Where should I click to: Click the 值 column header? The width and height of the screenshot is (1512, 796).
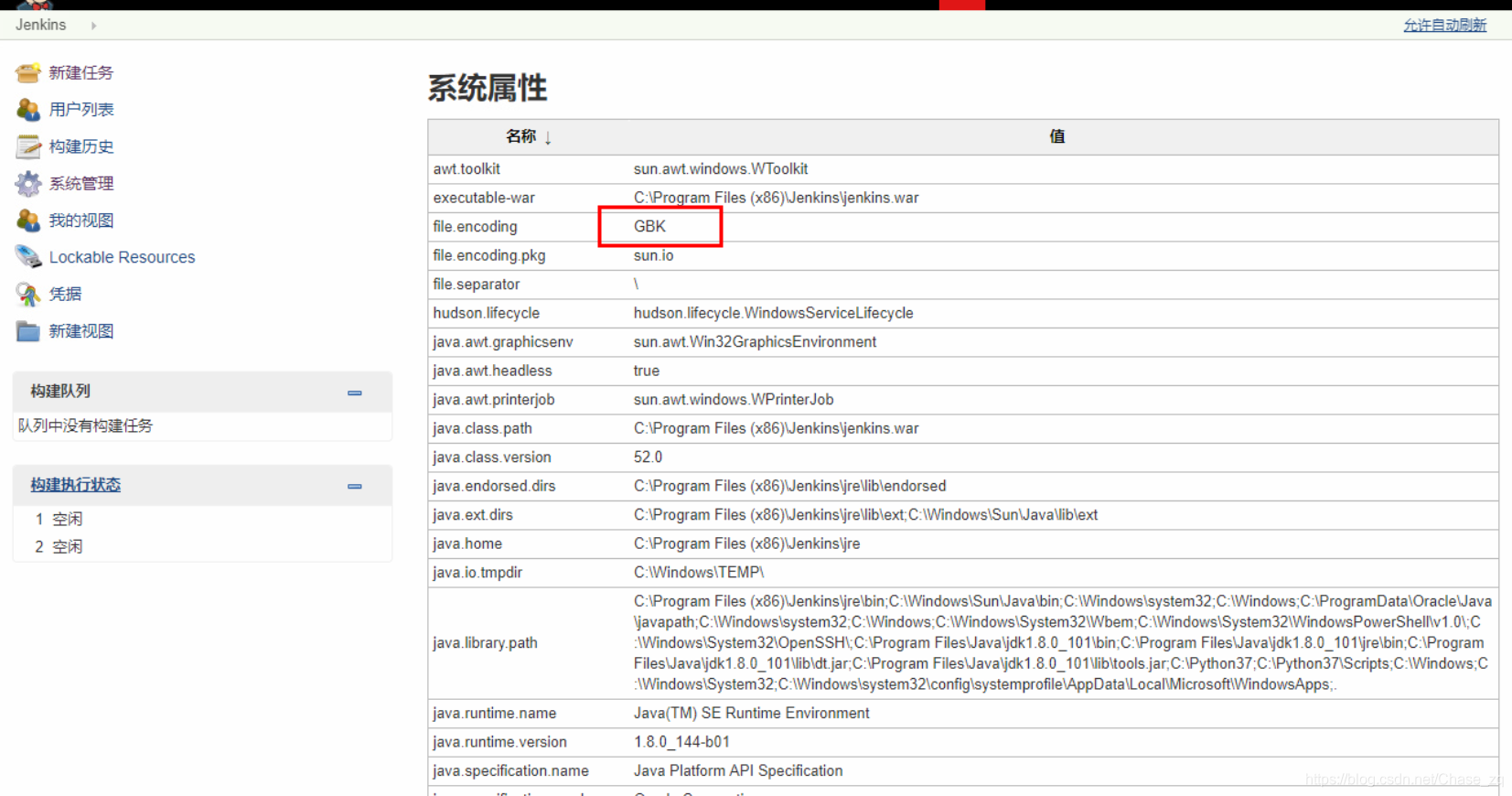point(1057,136)
